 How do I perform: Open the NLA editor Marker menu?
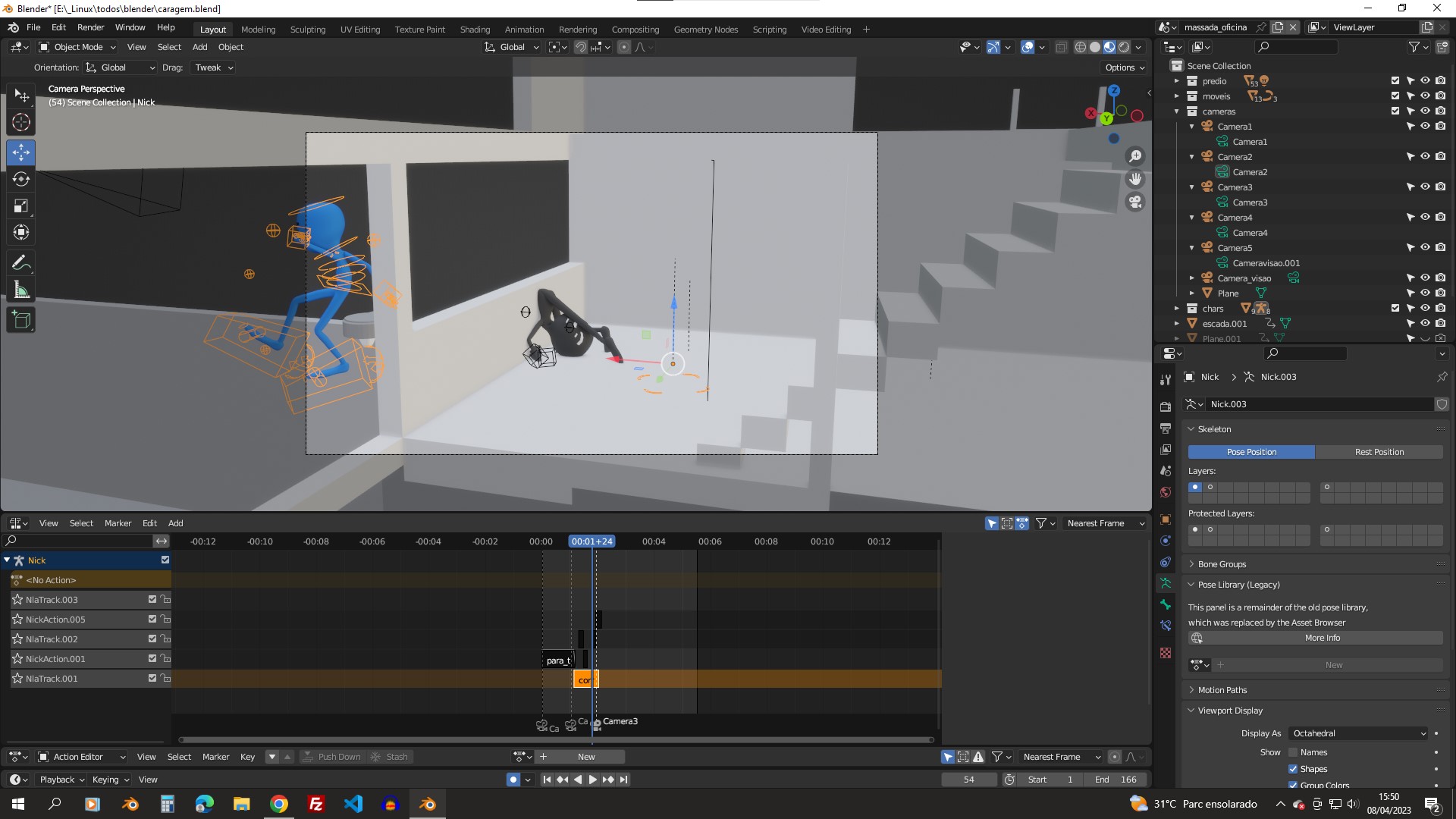[118, 523]
